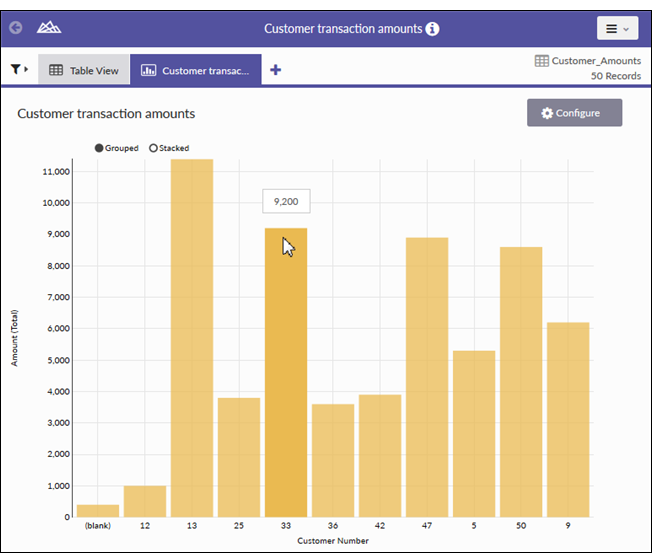
Task: Open the hamburger menu dropdown
Action: click(x=617, y=29)
